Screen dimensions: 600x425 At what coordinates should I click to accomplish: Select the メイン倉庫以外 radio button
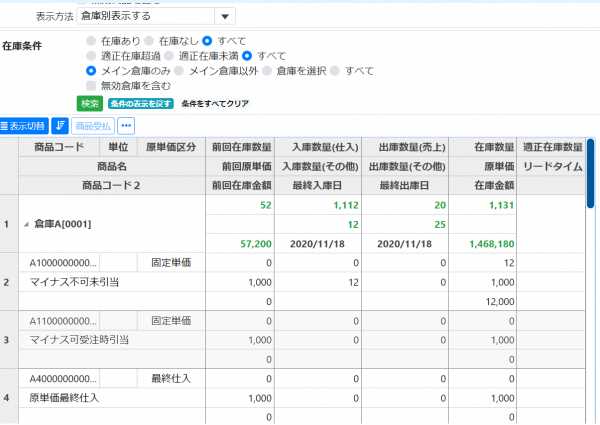pyautogui.click(x=179, y=71)
